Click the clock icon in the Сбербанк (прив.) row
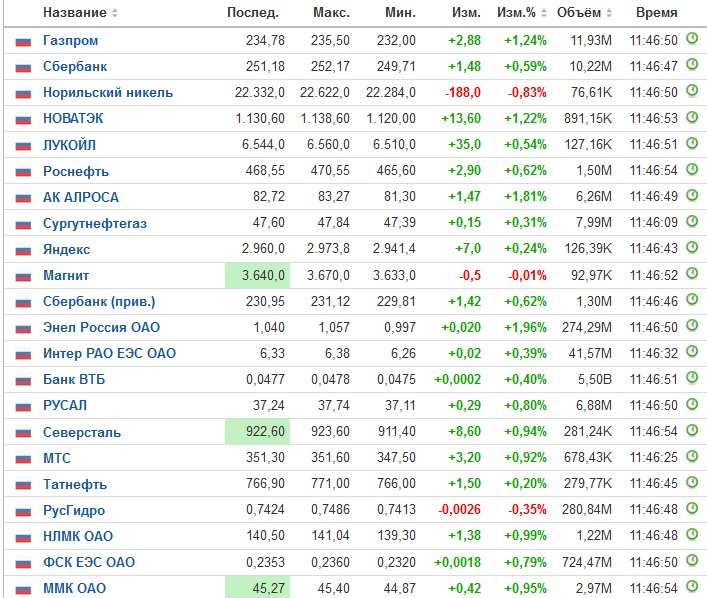Screen dimensions: 707x598 (692, 299)
